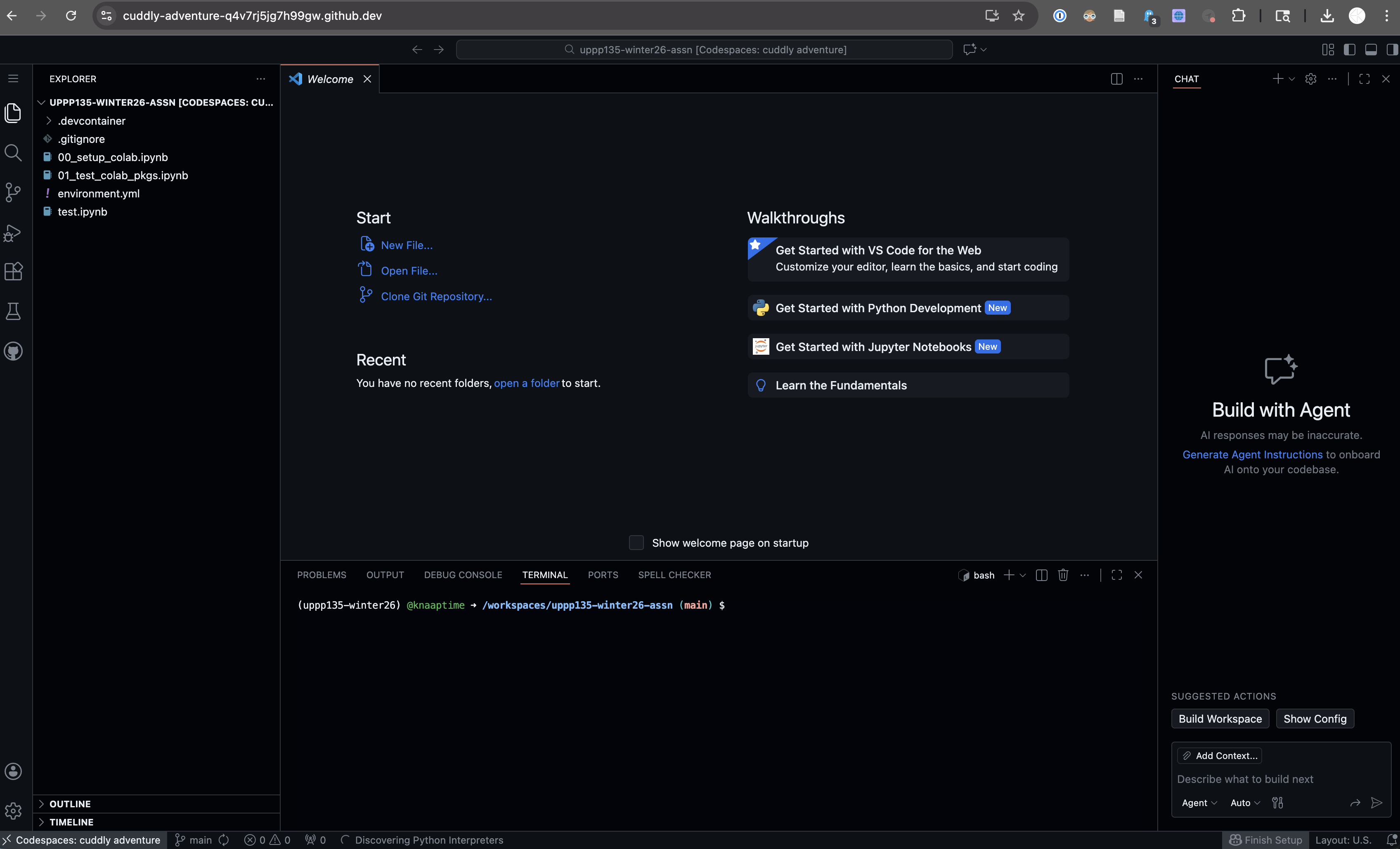Open the Agent mode dropdown
Viewport: 1400px width, 849px height.
(x=1199, y=803)
